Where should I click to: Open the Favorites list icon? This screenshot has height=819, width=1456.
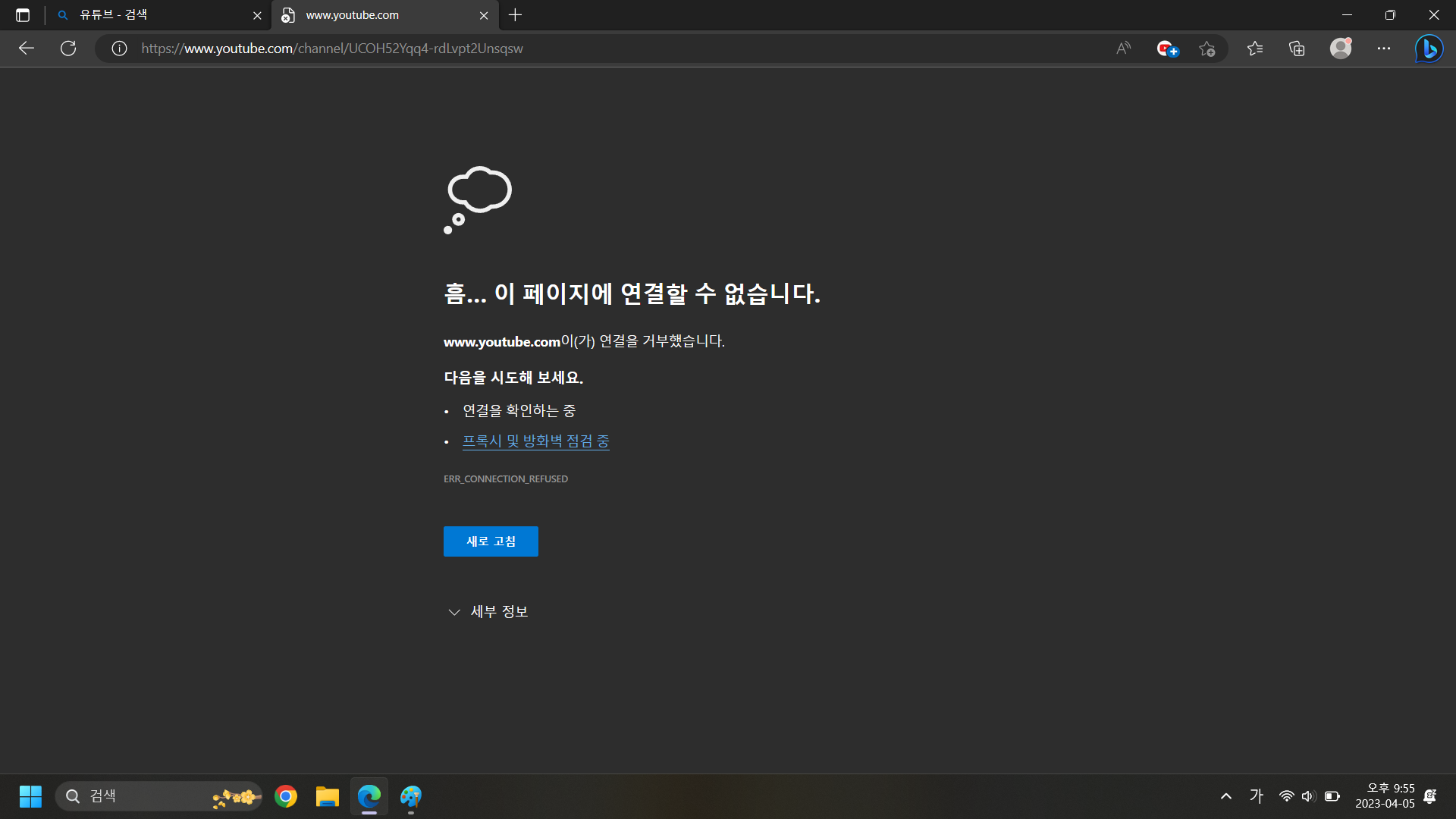tap(1255, 49)
